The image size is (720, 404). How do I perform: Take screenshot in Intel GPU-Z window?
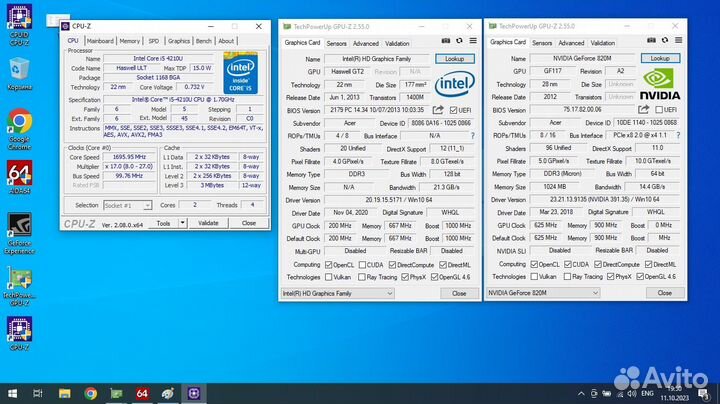click(445, 41)
